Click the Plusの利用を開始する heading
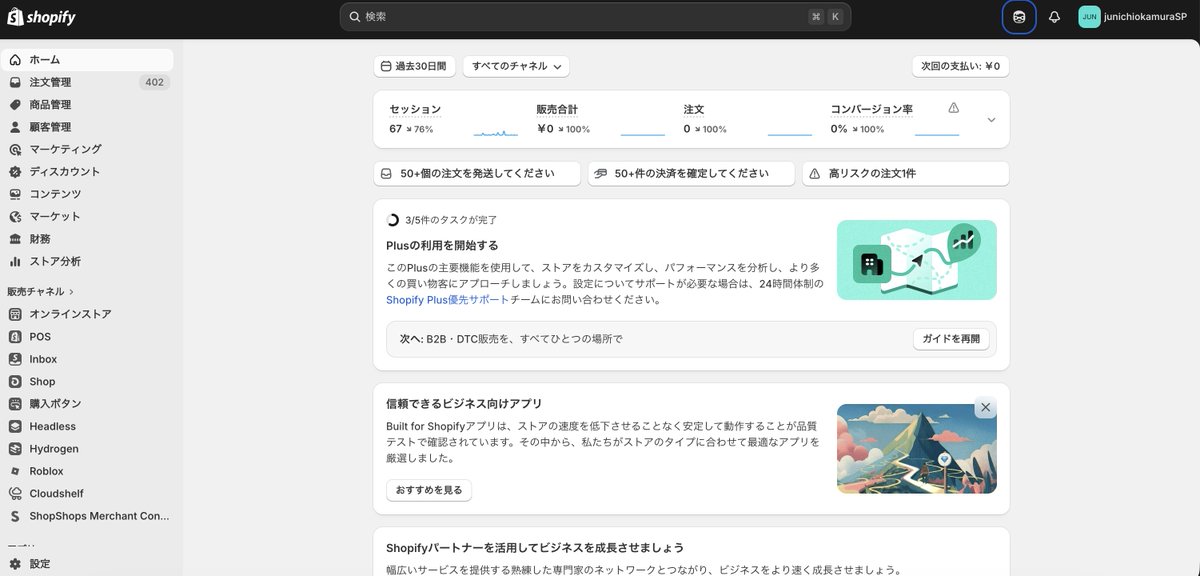Viewport: 1200px width, 576px height. click(x=442, y=245)
